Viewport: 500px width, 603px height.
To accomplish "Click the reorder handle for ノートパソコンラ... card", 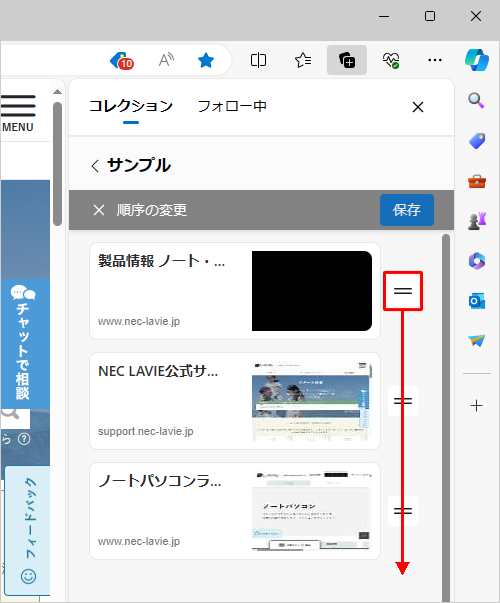I will (403, 511).
